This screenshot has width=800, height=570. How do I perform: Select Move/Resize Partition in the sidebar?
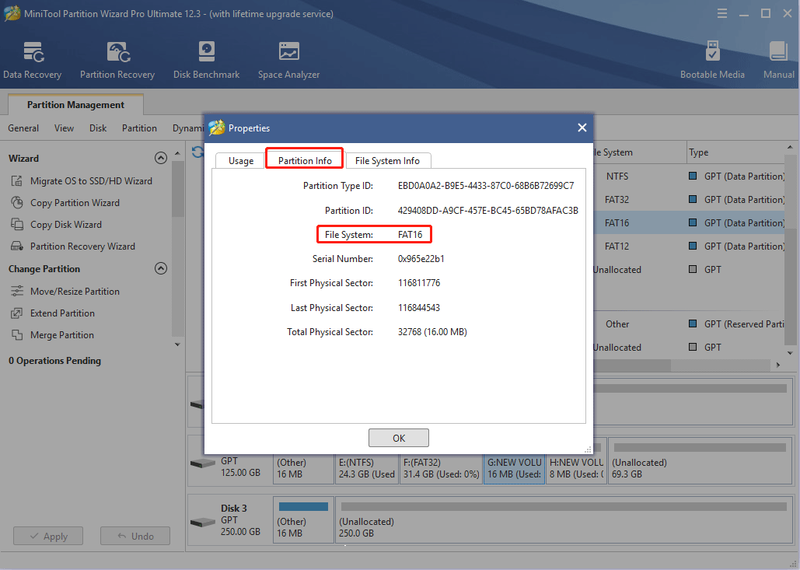65,291
